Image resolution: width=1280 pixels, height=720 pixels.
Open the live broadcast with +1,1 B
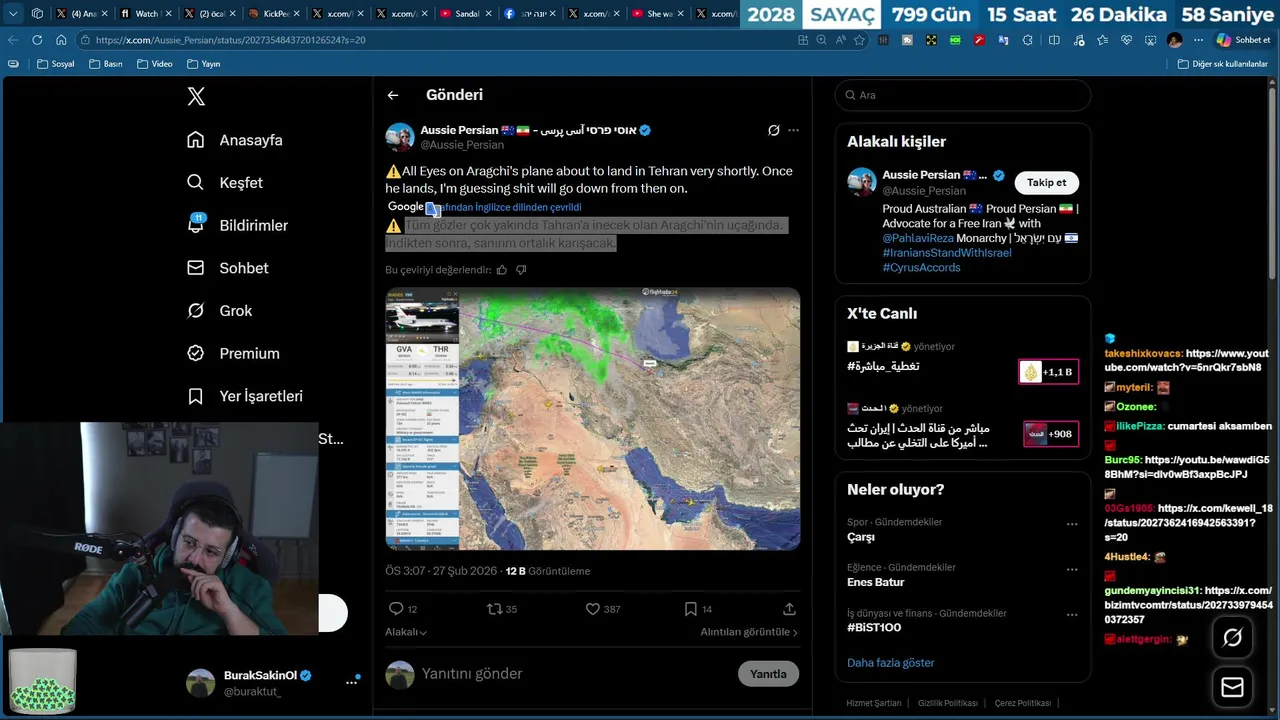click(1048, 372)
